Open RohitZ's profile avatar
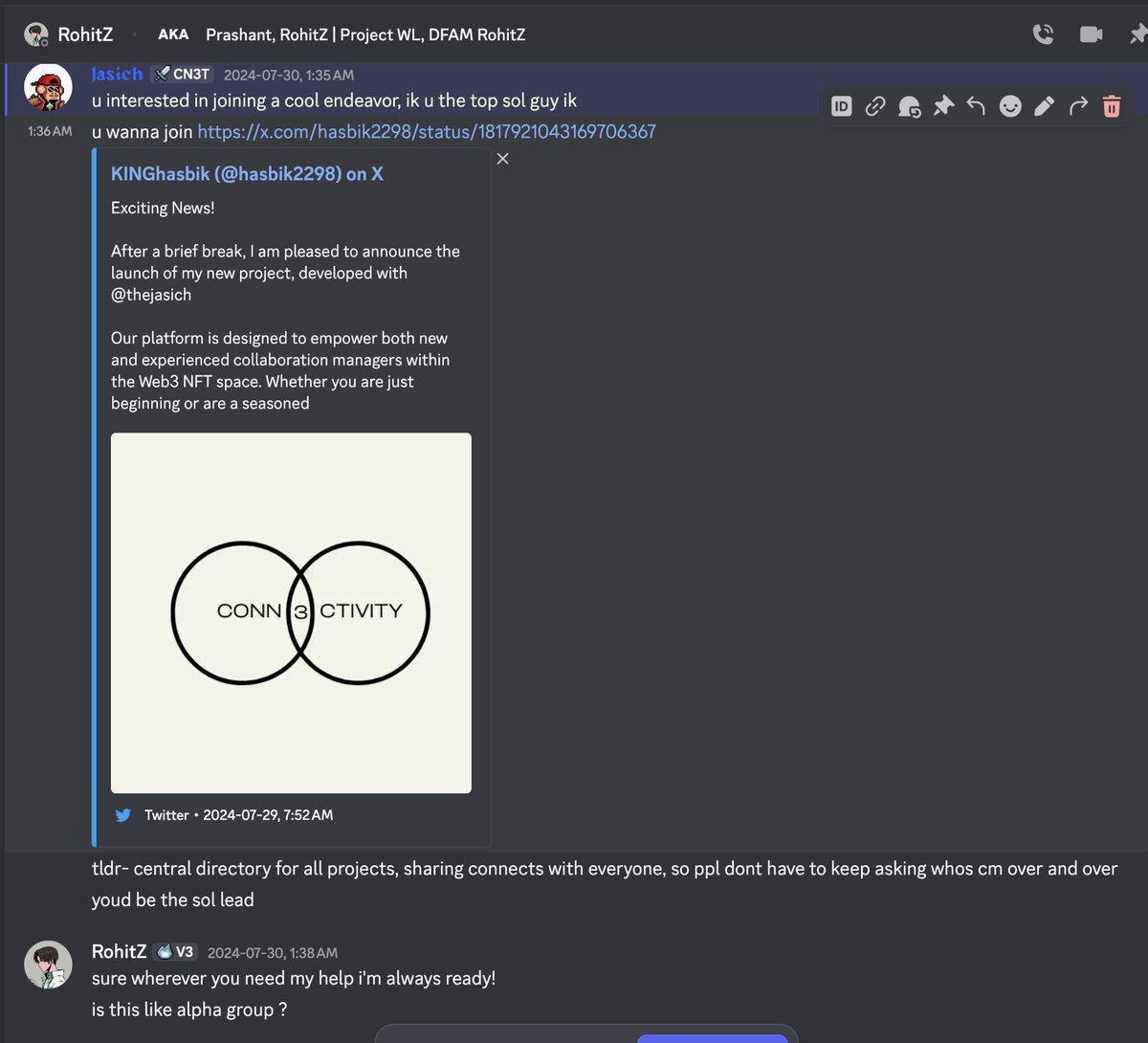 [x=48, y=965]
